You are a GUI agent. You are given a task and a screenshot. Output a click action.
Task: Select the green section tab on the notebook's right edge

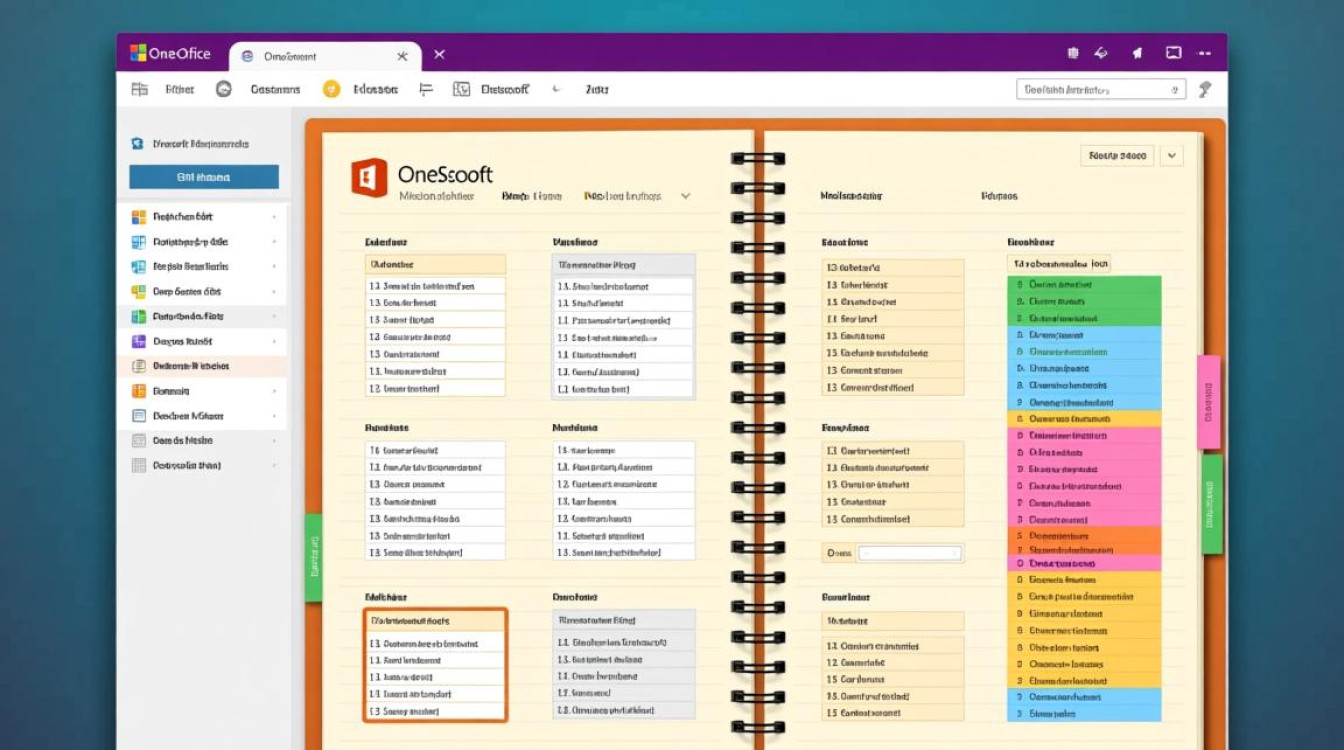1212,504
